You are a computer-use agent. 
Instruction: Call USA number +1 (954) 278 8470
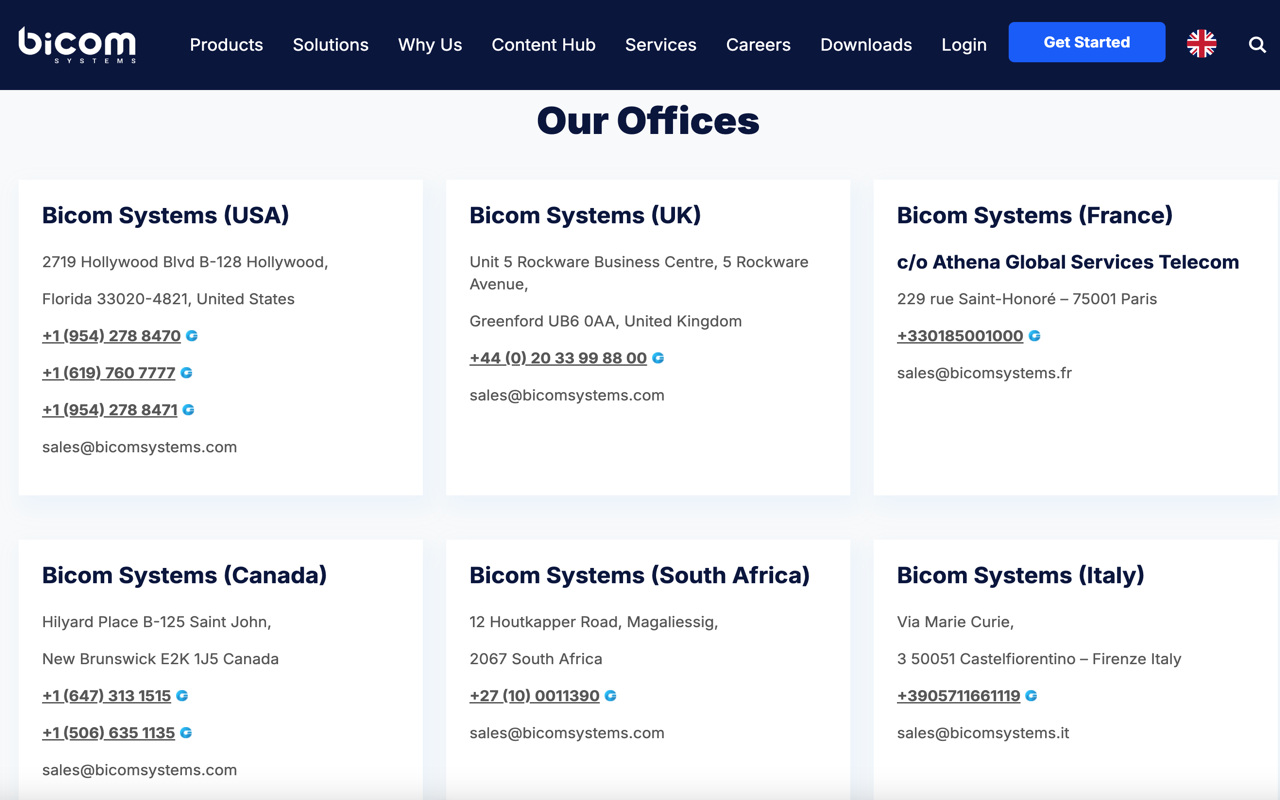click(x=111, y=336)
